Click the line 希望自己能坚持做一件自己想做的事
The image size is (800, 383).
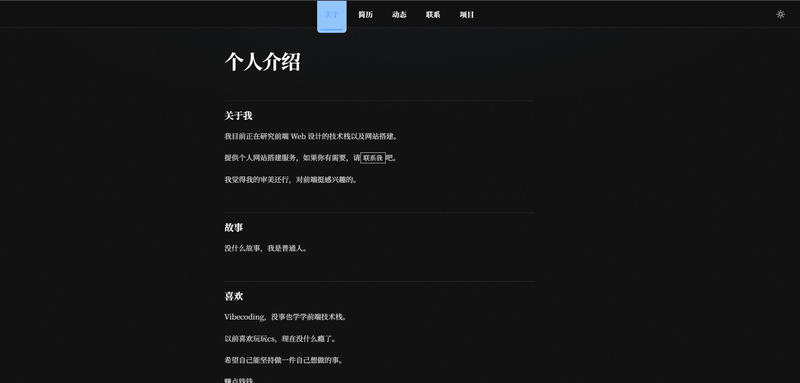tap(284, 360)
